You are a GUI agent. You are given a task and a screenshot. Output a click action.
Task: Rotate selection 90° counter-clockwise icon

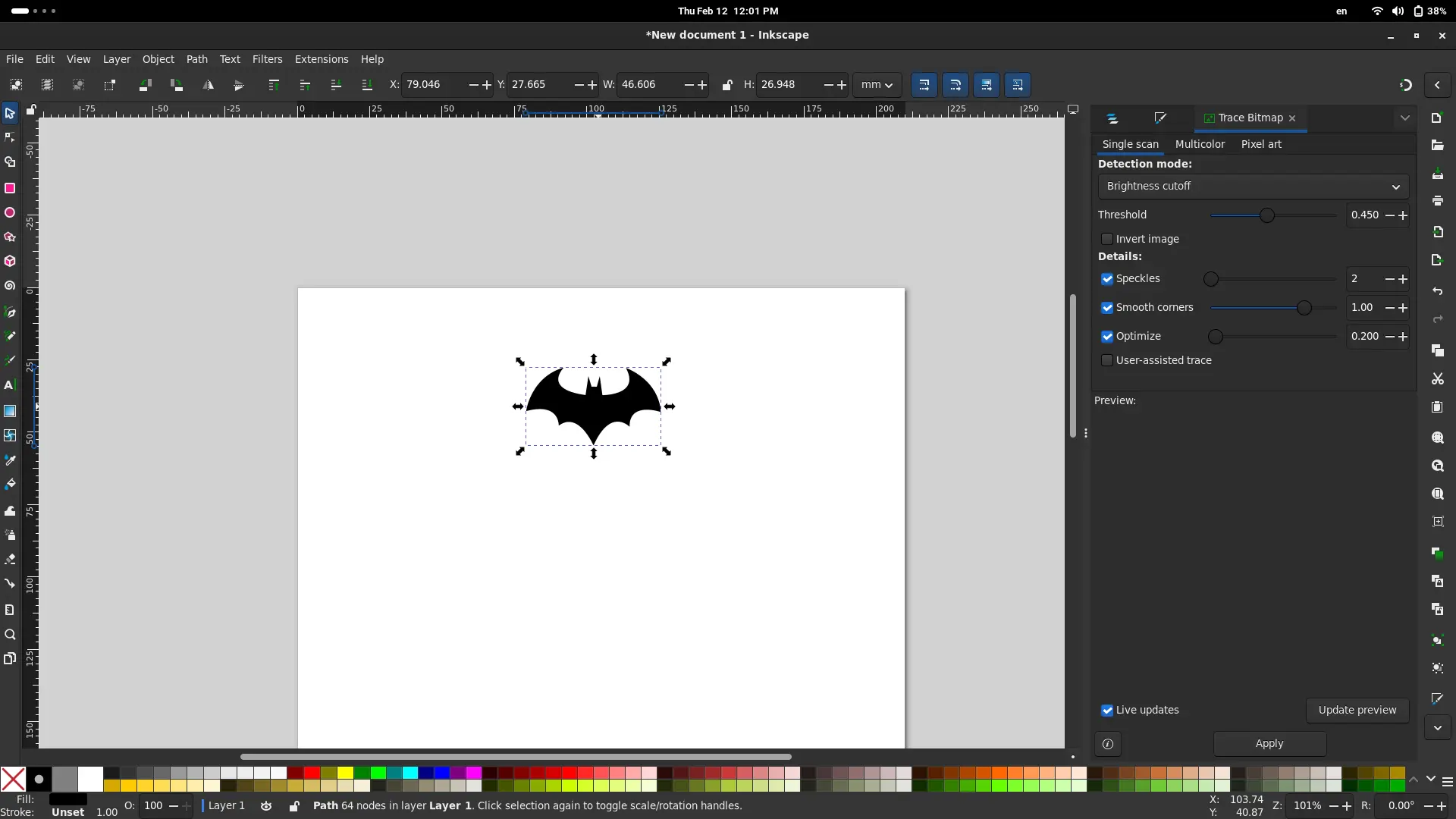click(x=145, y=85)
